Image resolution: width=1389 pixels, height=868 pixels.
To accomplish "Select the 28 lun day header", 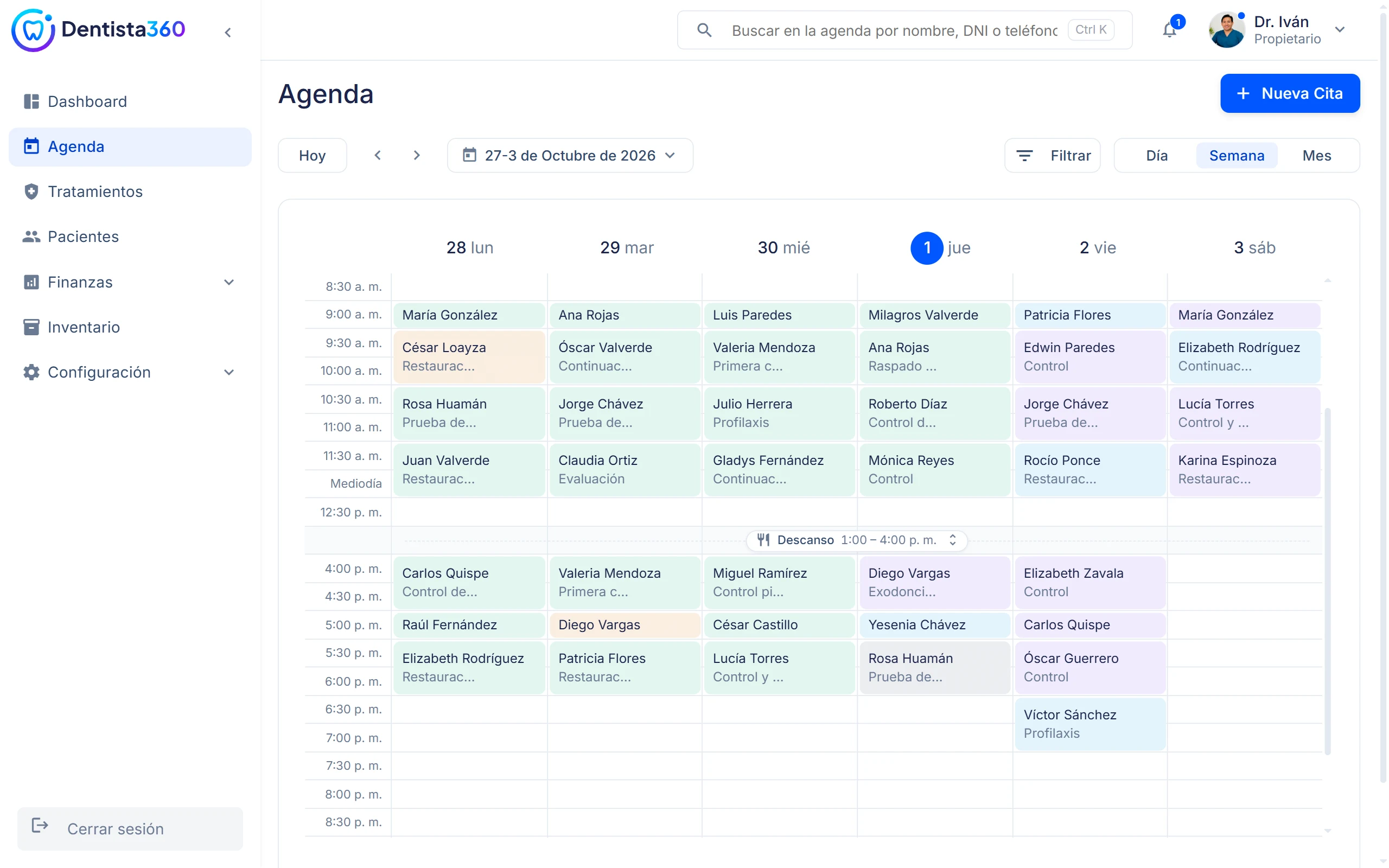I will tap(469, 247).
